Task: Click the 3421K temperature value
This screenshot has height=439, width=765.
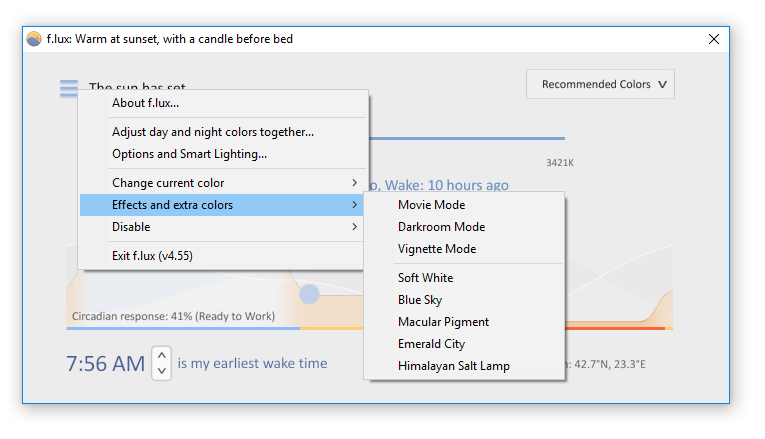Action: point(560,163)
